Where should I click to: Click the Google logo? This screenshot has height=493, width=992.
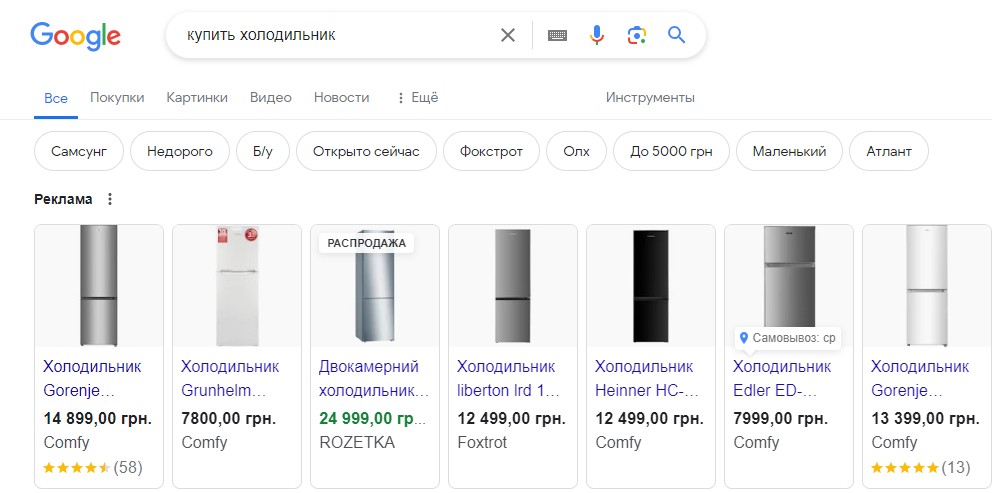[76, 36]
